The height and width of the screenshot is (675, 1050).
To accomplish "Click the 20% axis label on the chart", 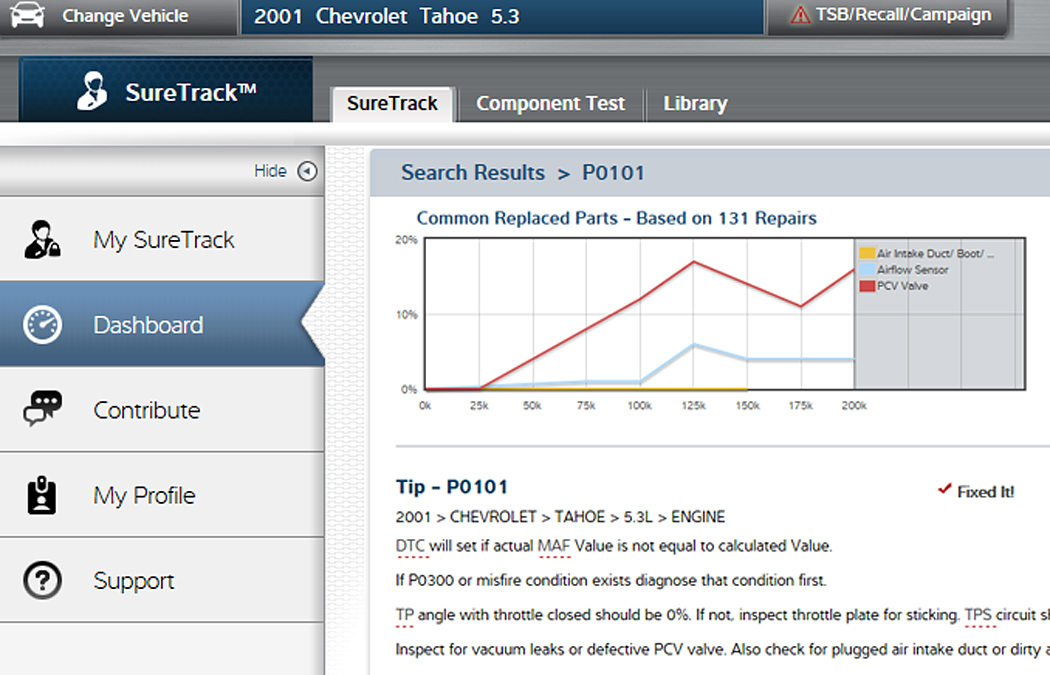I will (x=406, y=240).
